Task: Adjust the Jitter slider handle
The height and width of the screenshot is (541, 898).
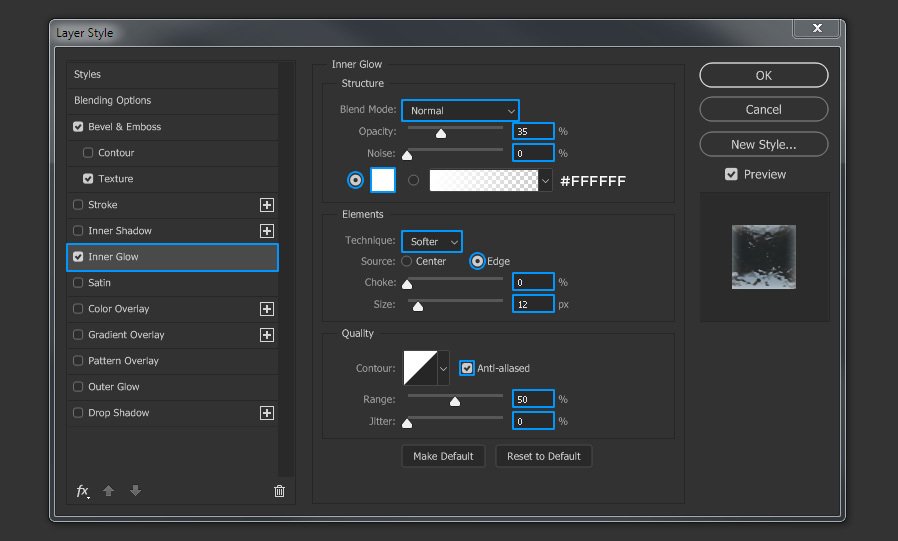Action: coord(407,423)
